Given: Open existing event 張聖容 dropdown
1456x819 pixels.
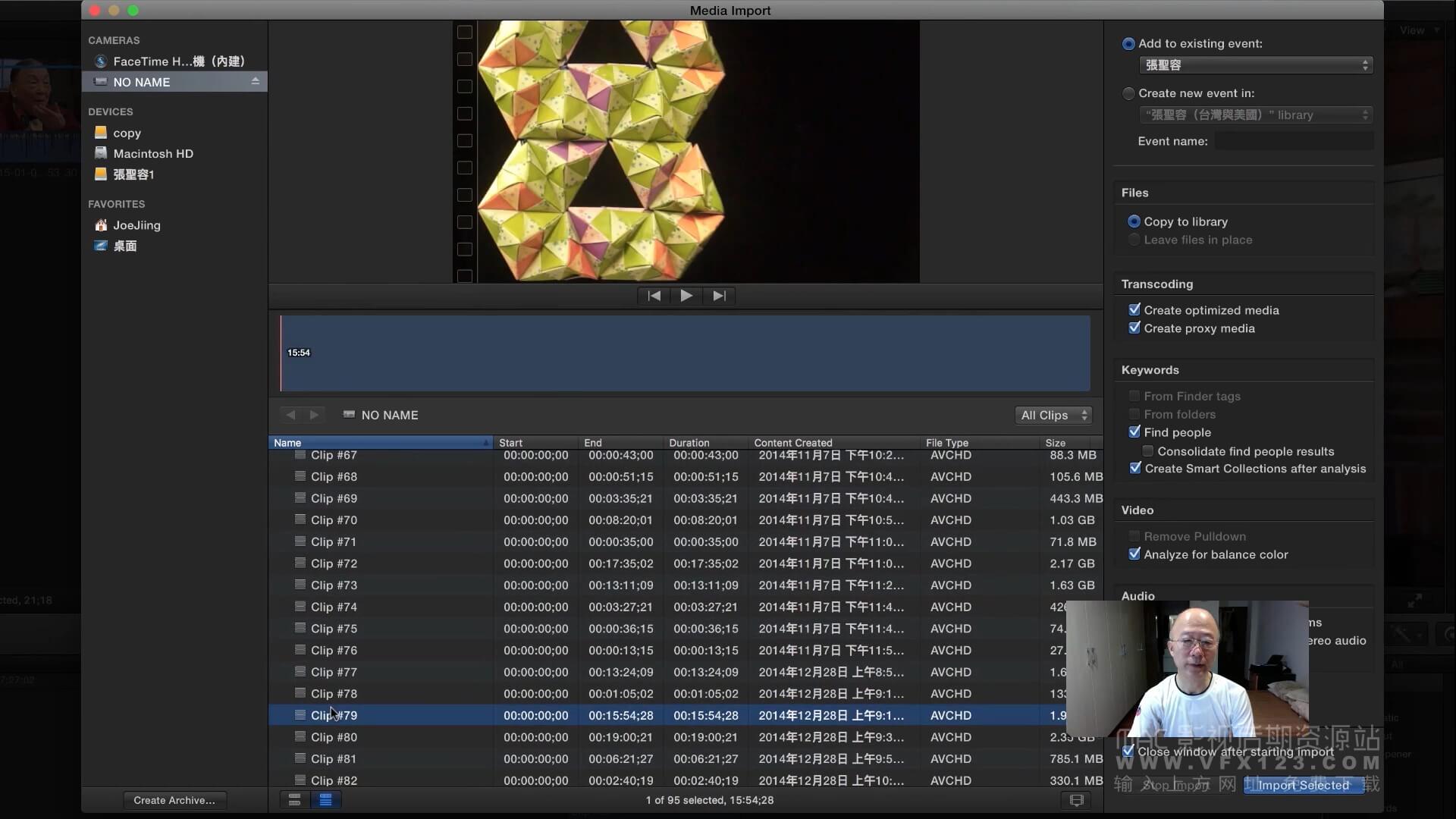Looking at the screenshot, I should coord(1256,65).
